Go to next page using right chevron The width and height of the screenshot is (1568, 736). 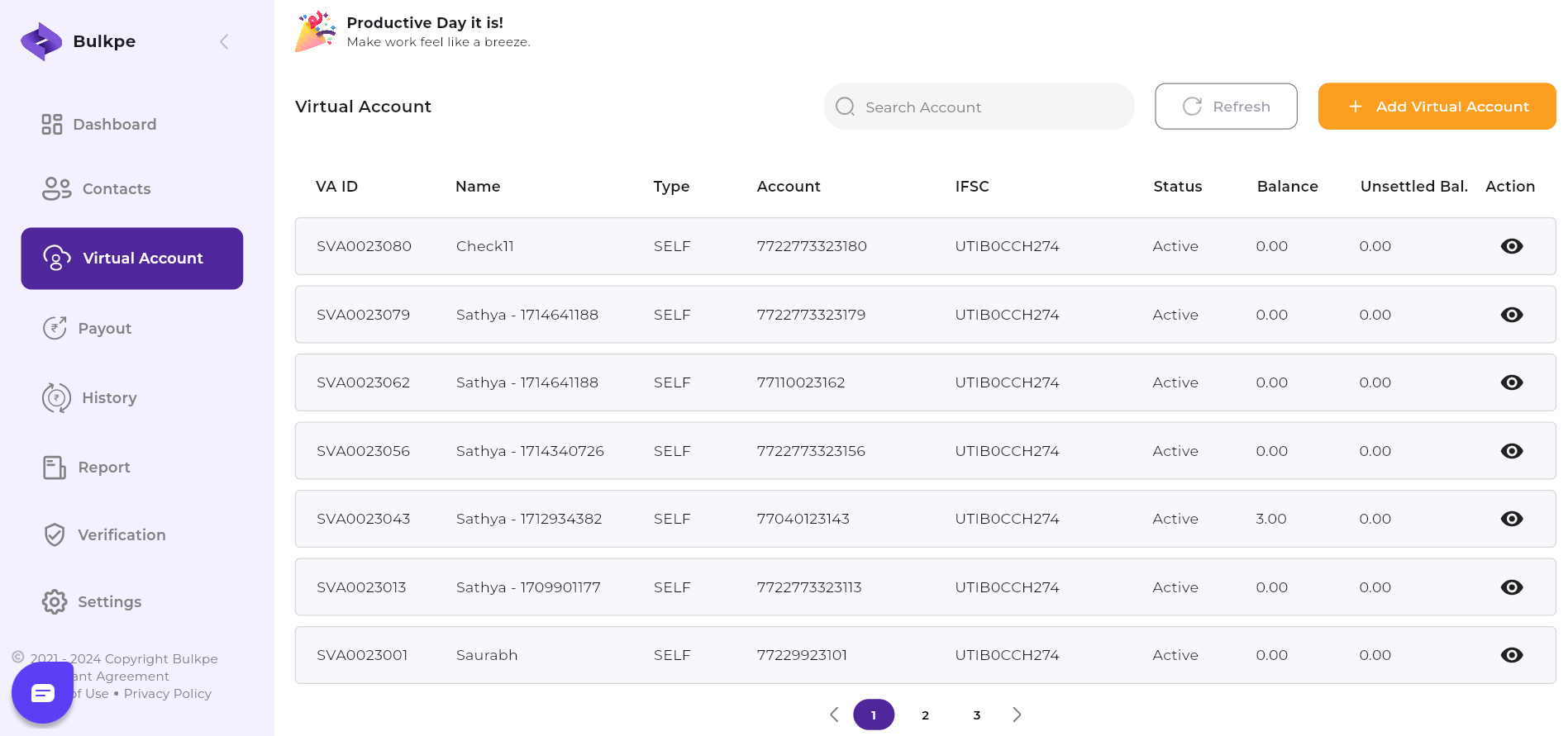[1017, 715]
